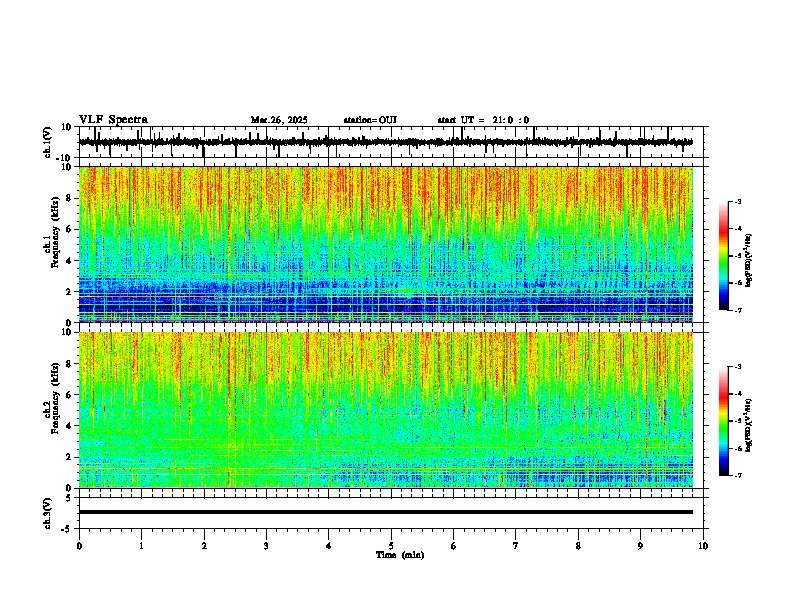The image size is (792, 612).
Task: Click the "-7" label on ch.2 color scale
Action: coord(738,476)
